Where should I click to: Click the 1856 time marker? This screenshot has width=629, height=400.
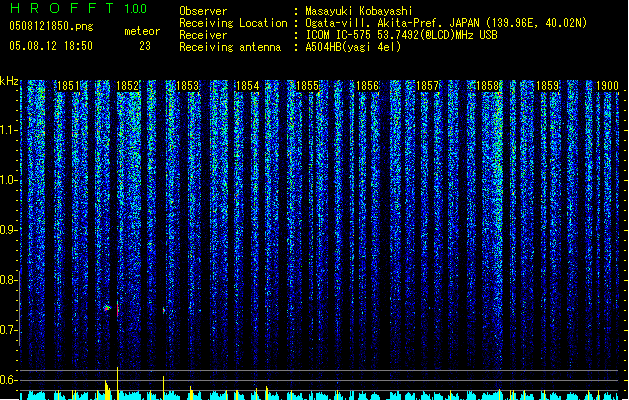click(x=367, y=86)
